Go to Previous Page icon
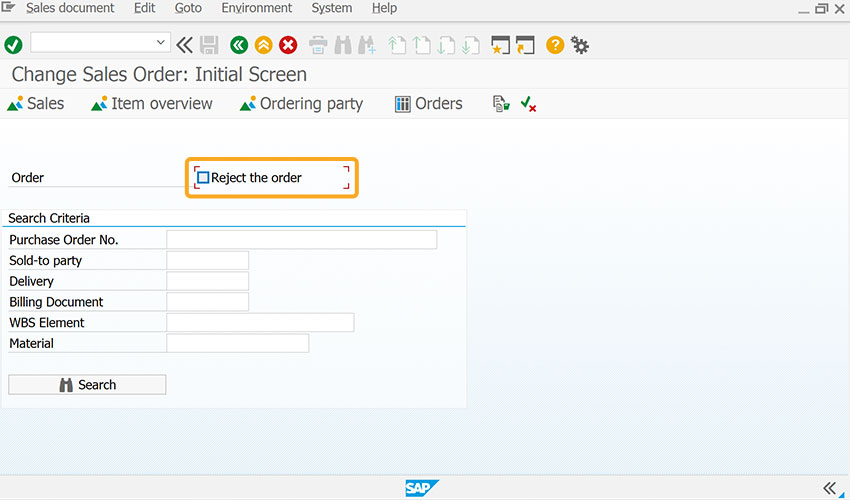This screenshot has width=850, height=500. coord(422,45)
